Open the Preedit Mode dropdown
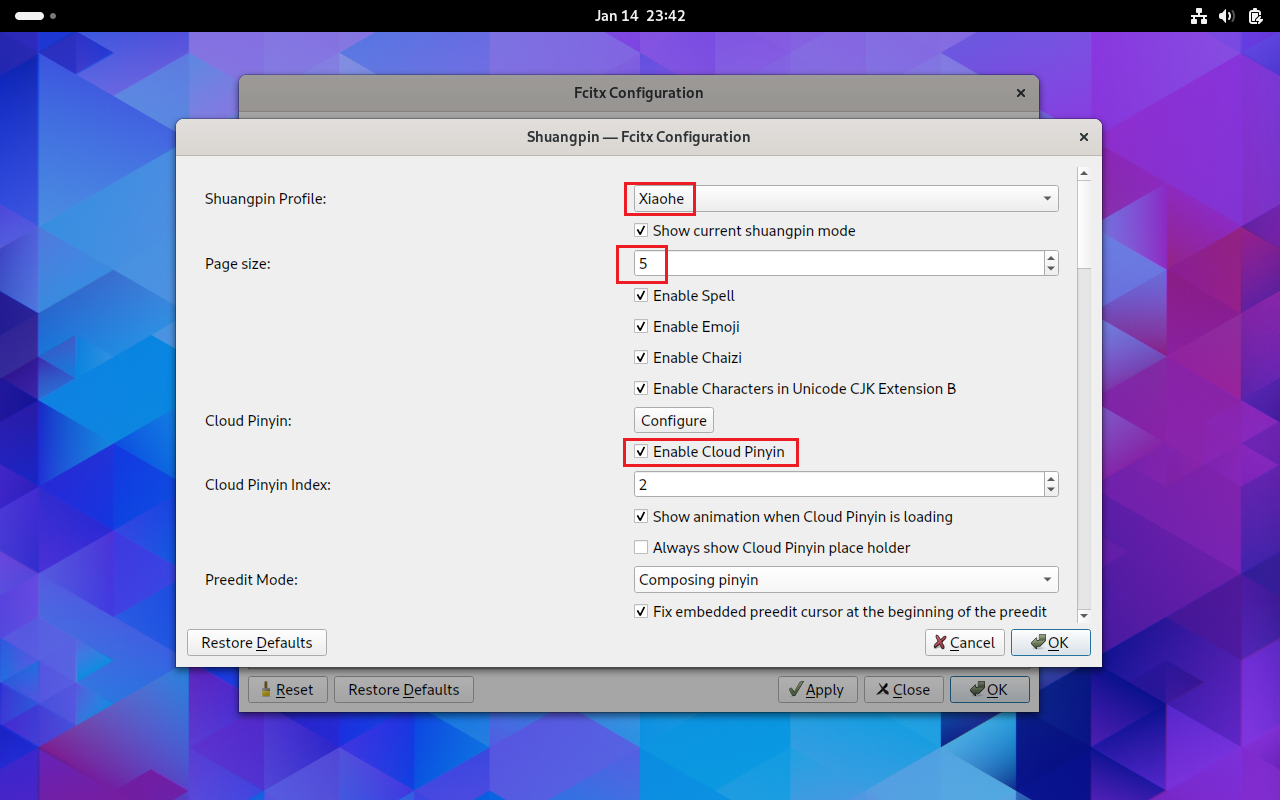Image resolution: width=1280 pixels, height=800 pixels. (x=846, y=580)
